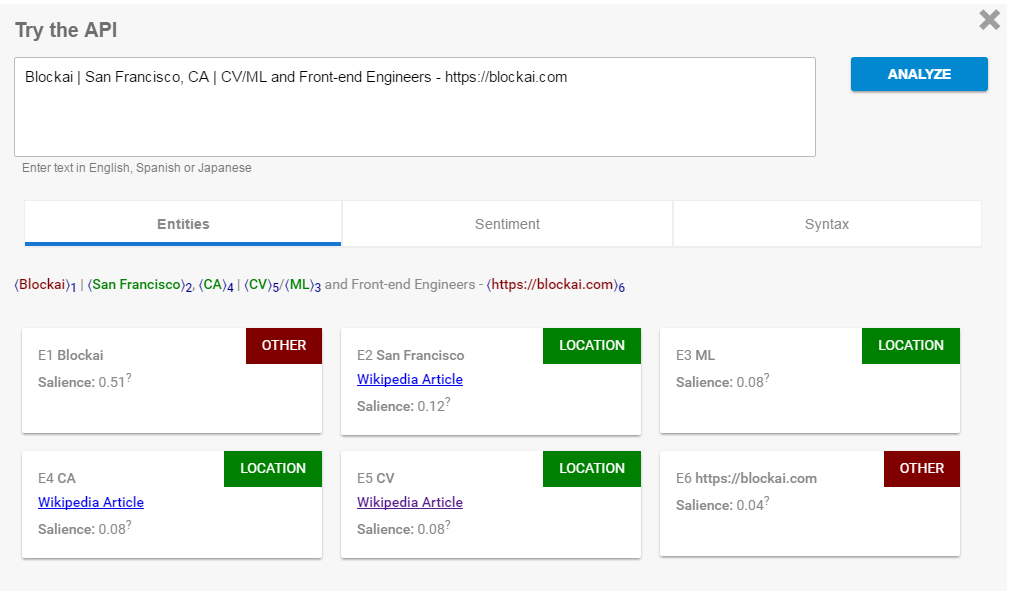The width and height of the screenshot is (1011, 593).
Task: Open the Sentiment tab
Action: (x=507, y=224)
